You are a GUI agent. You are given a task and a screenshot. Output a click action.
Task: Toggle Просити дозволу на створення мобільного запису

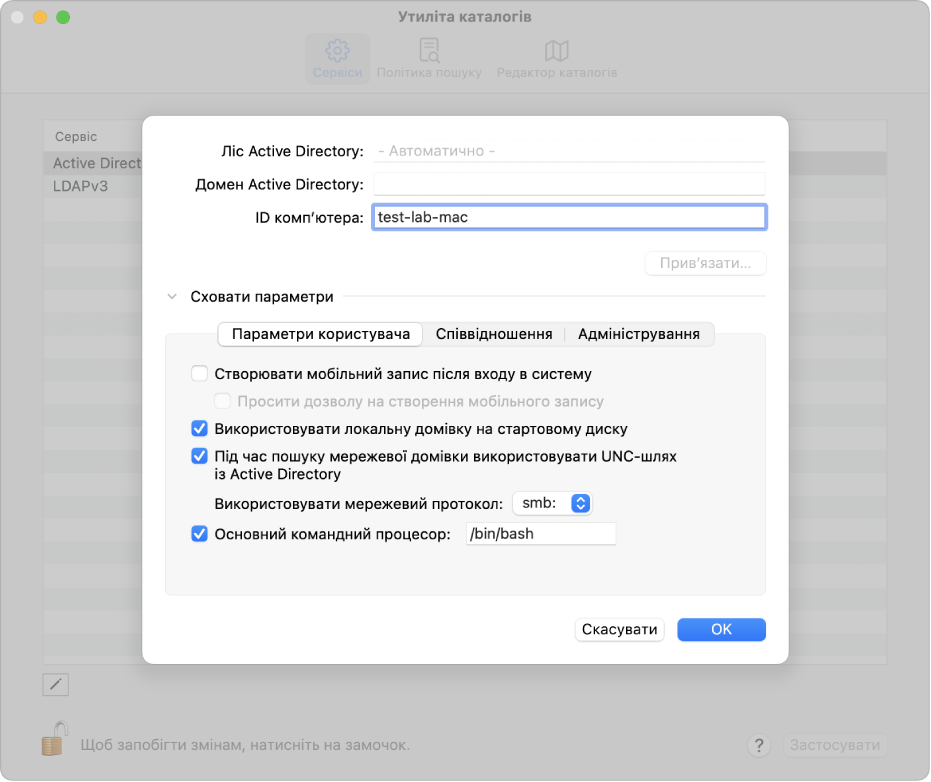(223, 401)
